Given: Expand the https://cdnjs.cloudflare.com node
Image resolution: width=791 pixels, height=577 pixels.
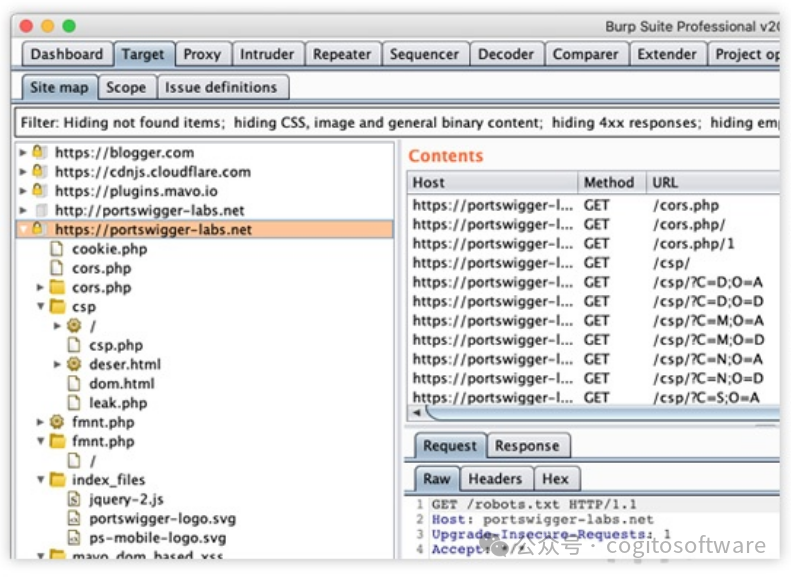Looking at the screenshot, I should pos(23,171).
